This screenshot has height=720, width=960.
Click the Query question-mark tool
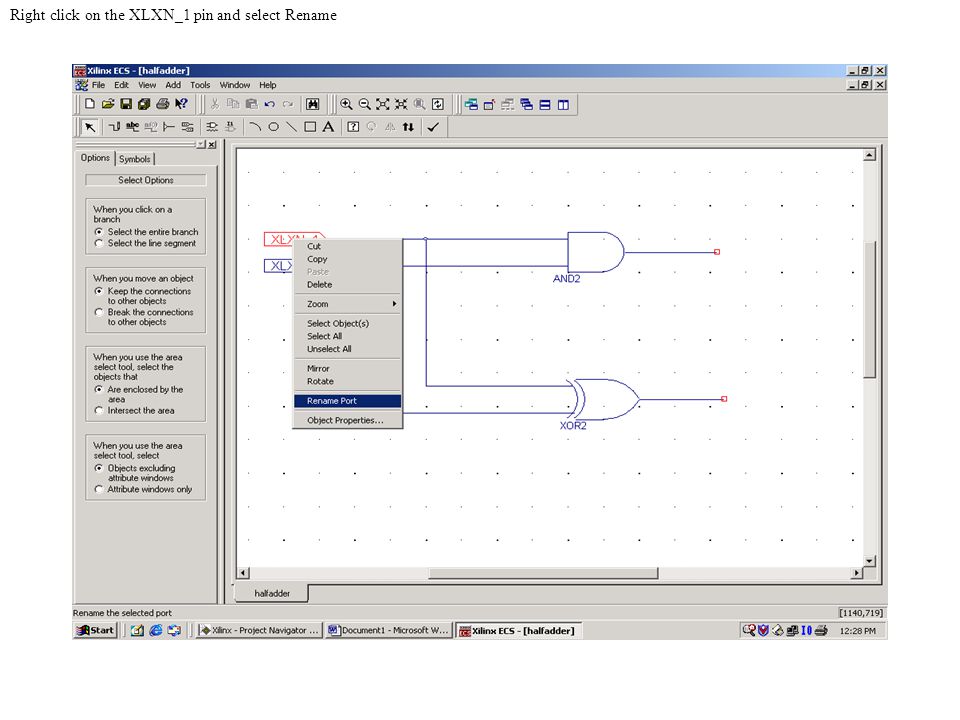(353, 127)
